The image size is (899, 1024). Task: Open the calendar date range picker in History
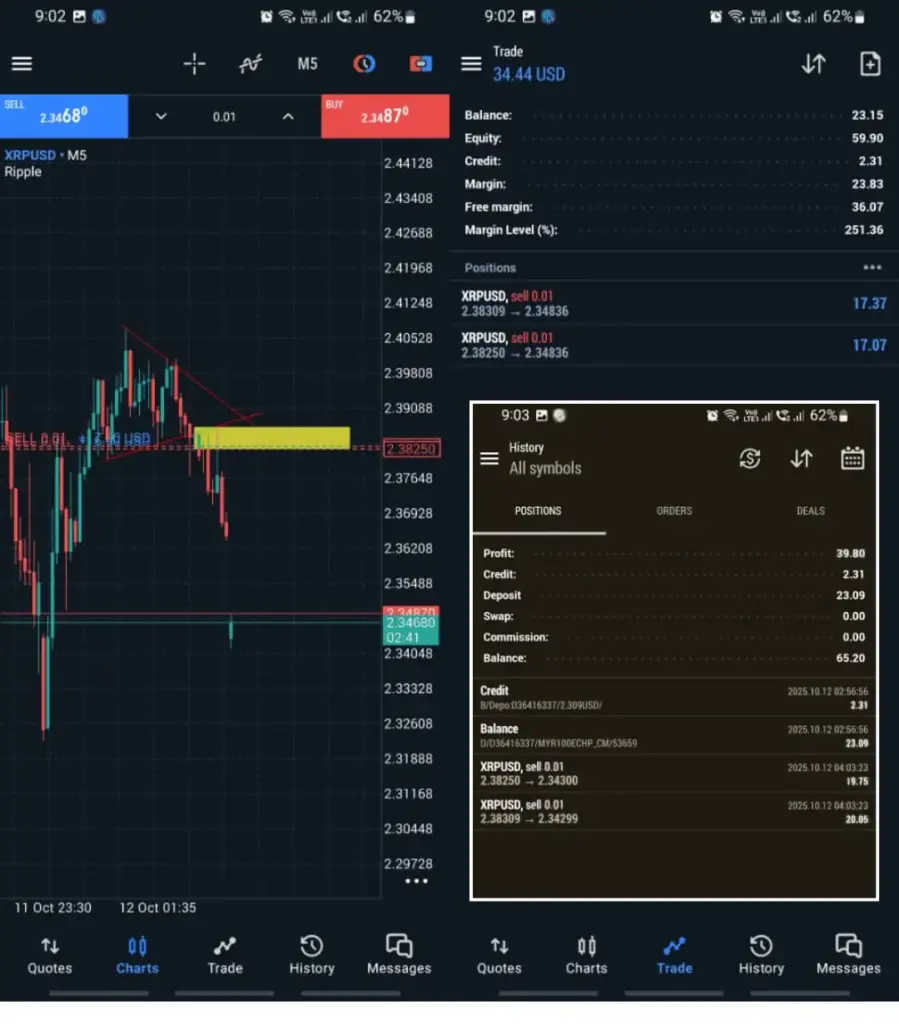pos(852,458)
